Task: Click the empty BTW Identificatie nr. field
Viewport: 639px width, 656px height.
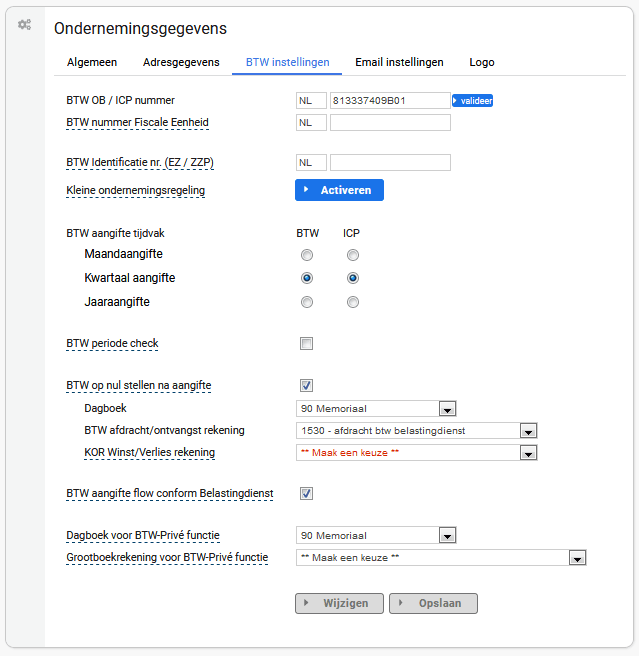Action: 390,162
